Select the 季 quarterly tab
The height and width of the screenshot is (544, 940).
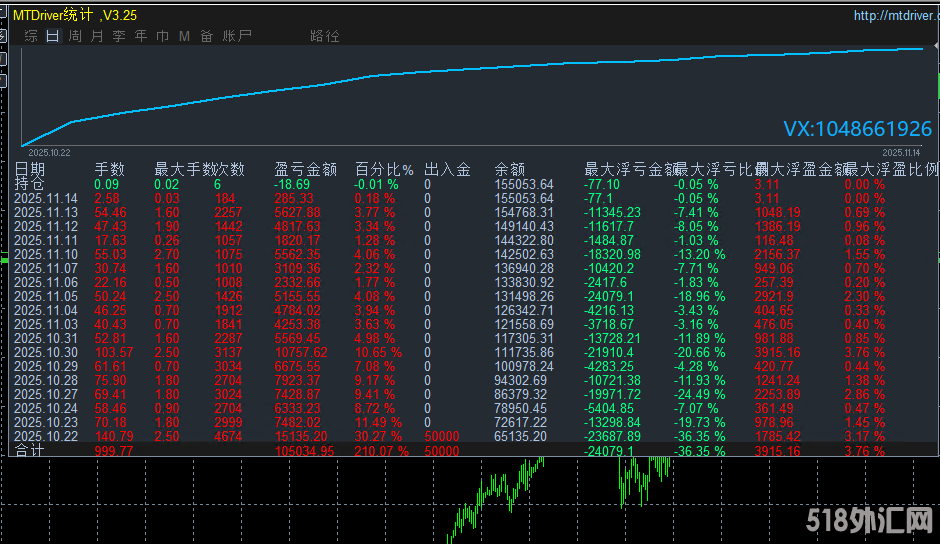(x=119, y=36)
